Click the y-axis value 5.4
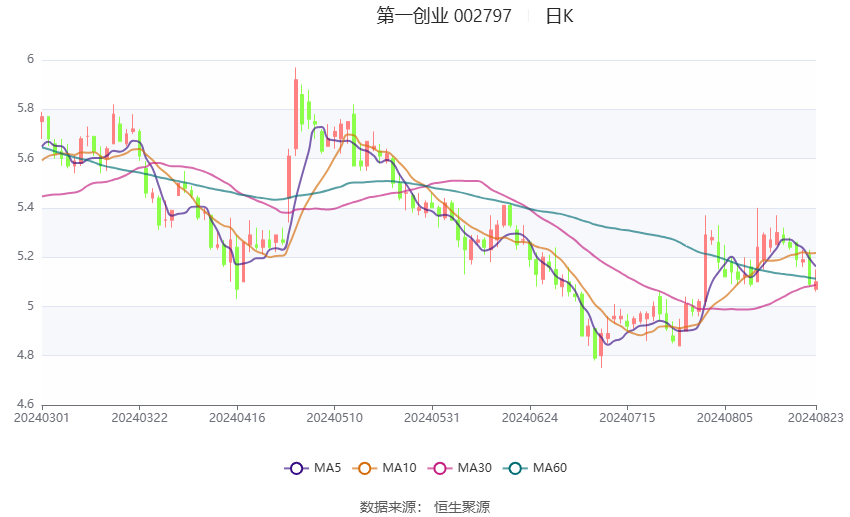Image resolution: width=850 pixels, height=517 pixels. (25, 207)
